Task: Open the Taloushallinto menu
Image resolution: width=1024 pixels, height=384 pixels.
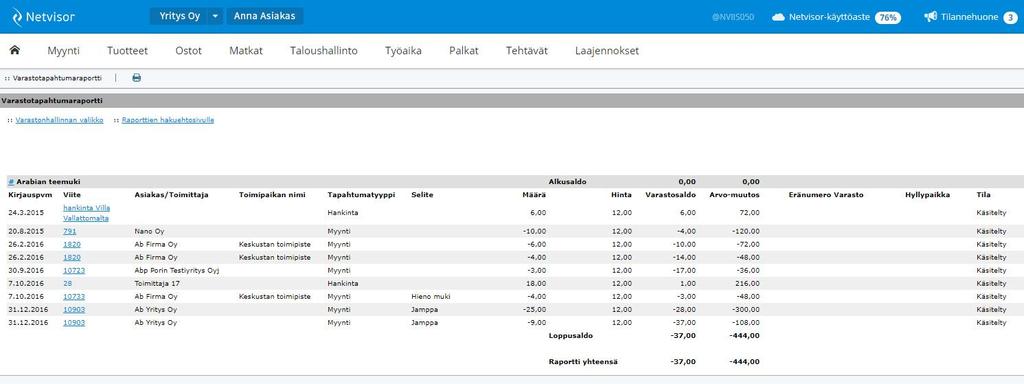Action: pyautogui.click(x=324, y=51)
